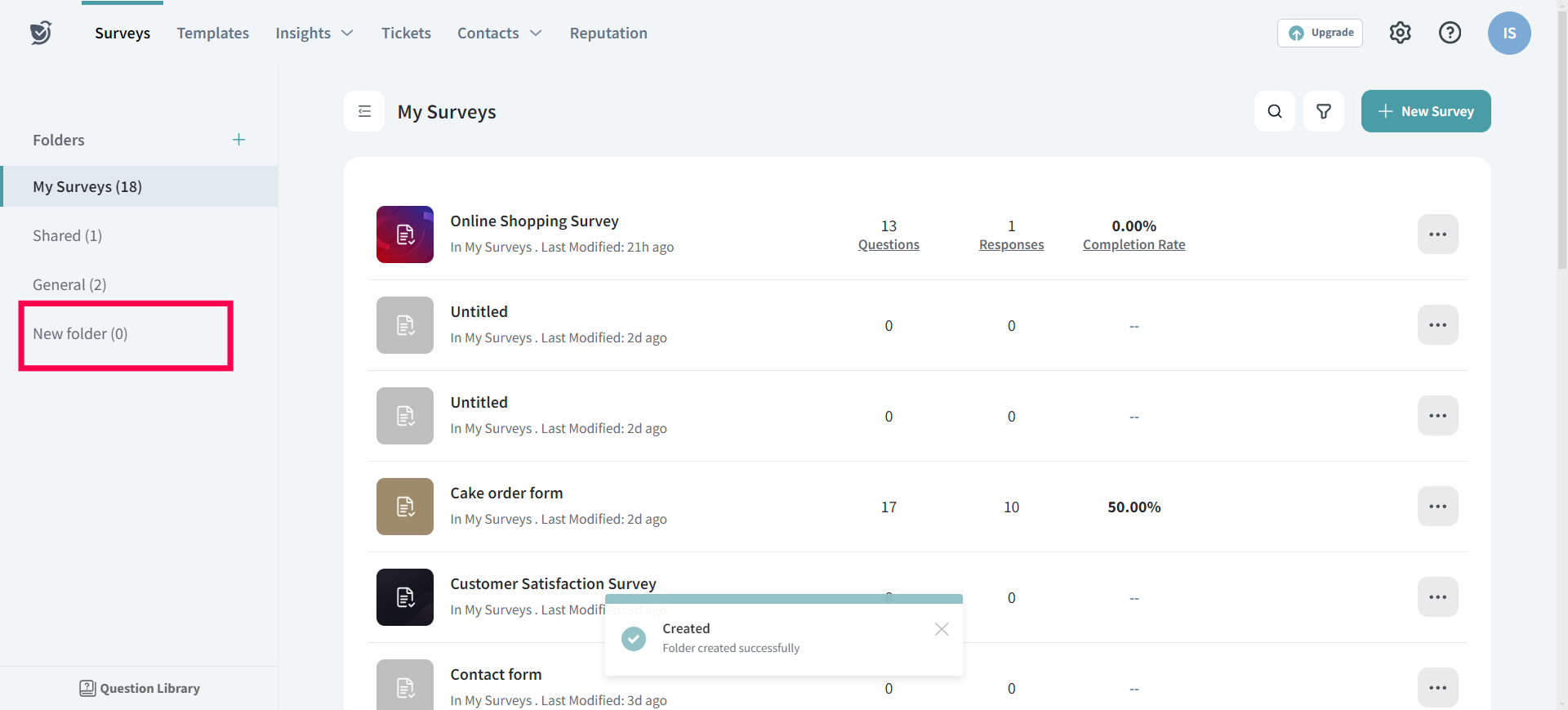Switch to the Tickets tab

click(x=406, y=33)
